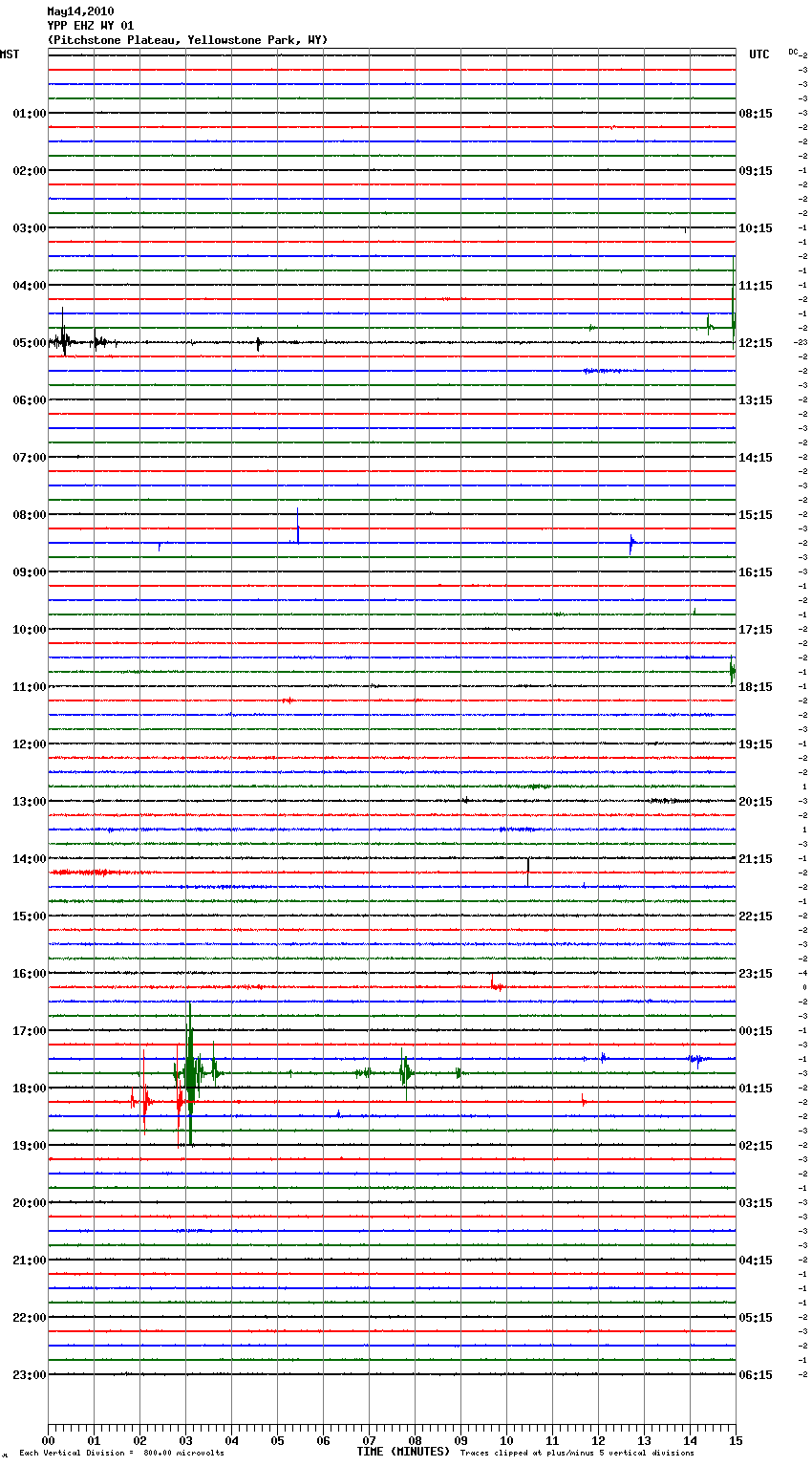Click minute 15 on bottom axis
The image size is (812, 1466).
736,1440
